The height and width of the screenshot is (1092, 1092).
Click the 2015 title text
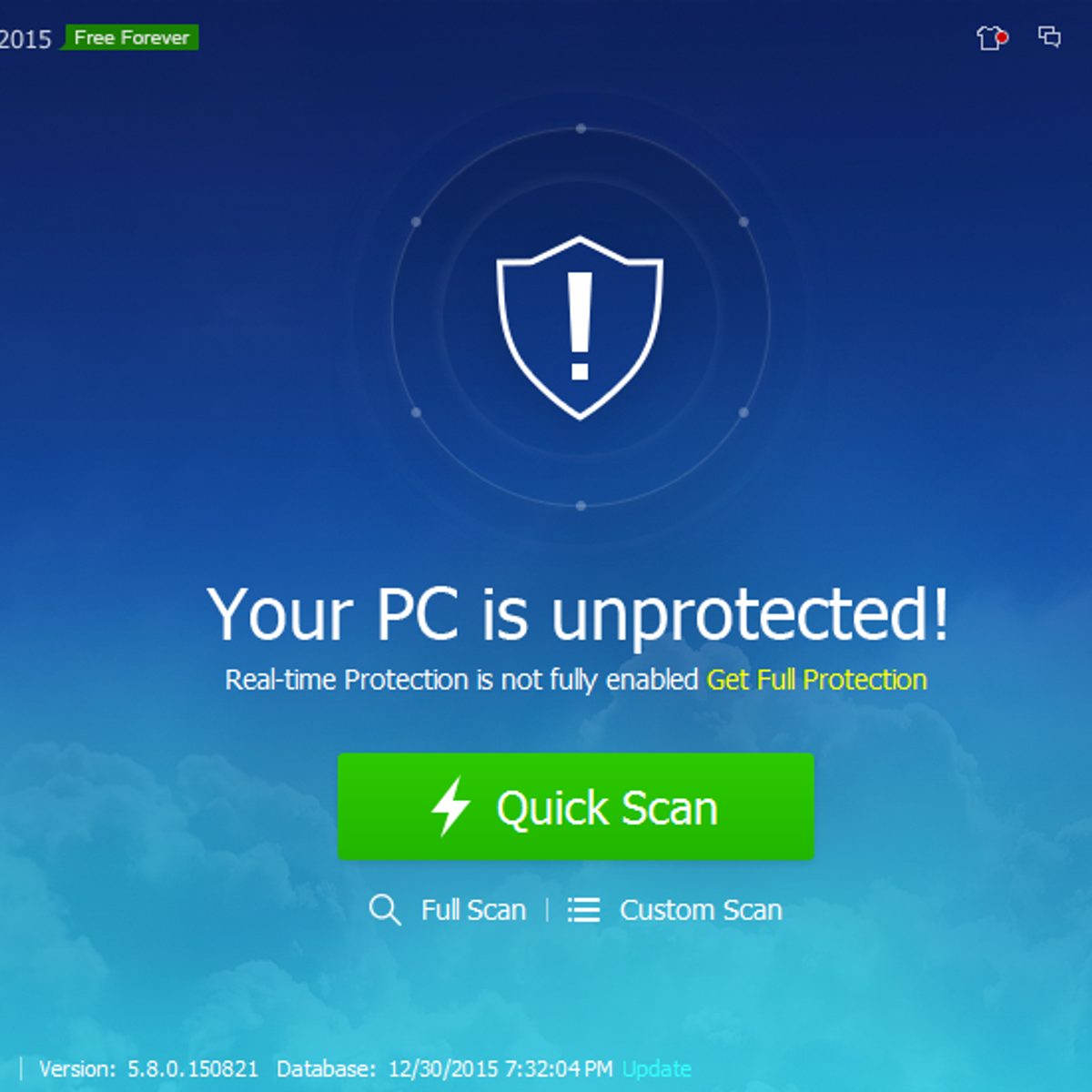tap(25, 39)
